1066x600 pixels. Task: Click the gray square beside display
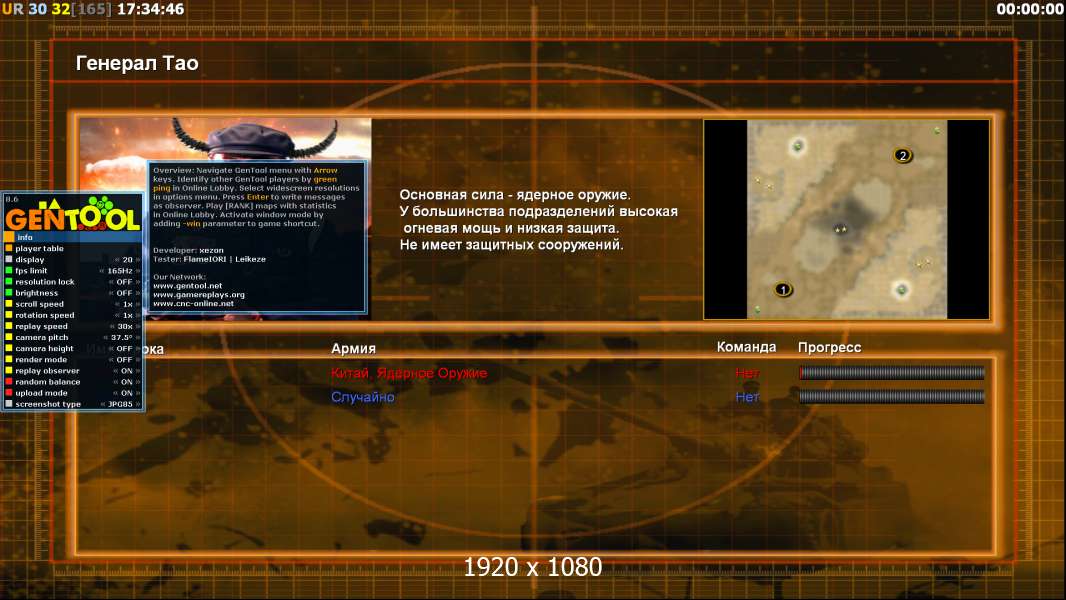tap(9, 260)
